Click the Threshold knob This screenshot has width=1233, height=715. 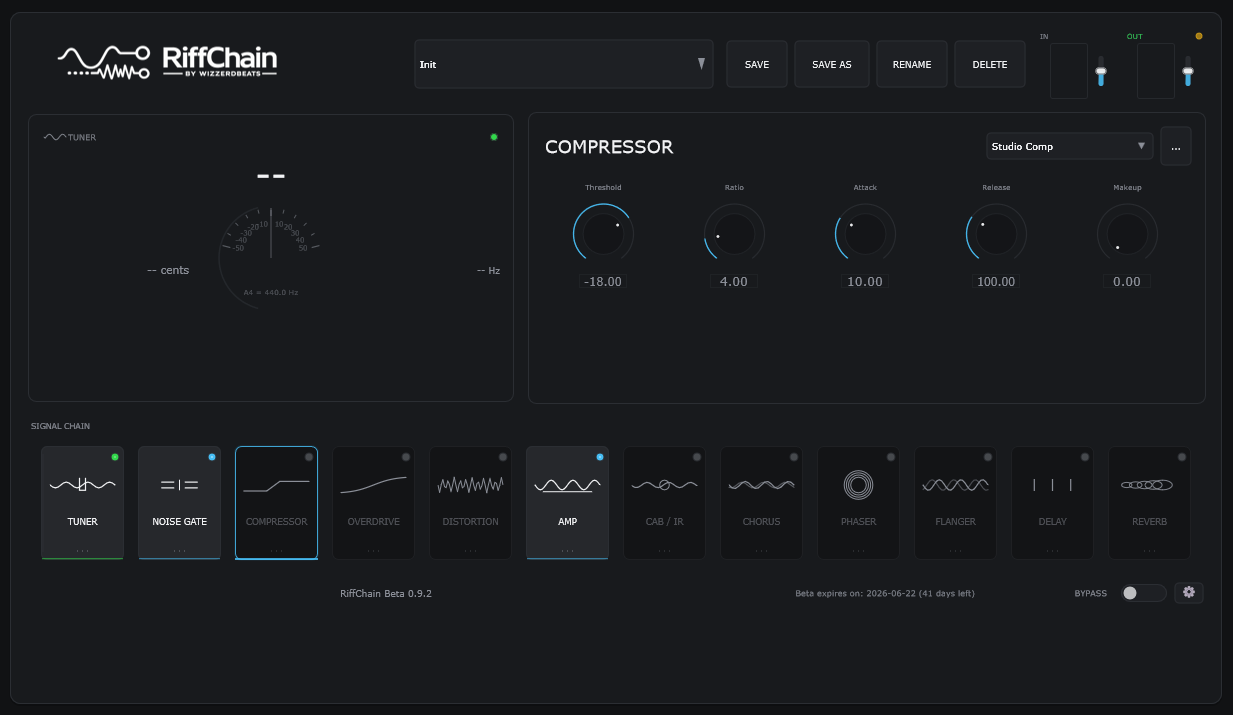pyautogui.click(x=603, y=234)
